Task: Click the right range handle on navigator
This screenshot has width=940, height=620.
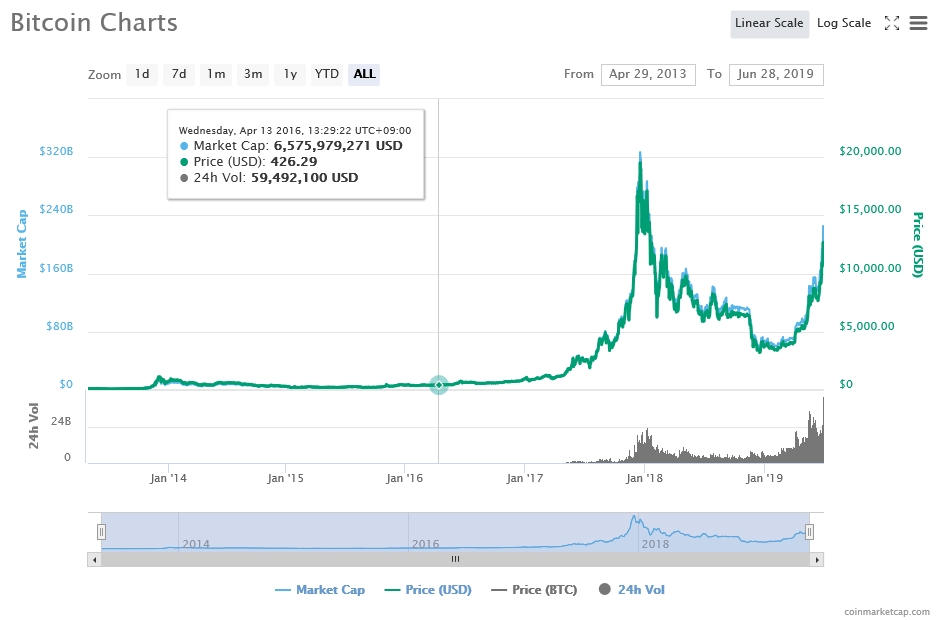Action: coord(810,532)
